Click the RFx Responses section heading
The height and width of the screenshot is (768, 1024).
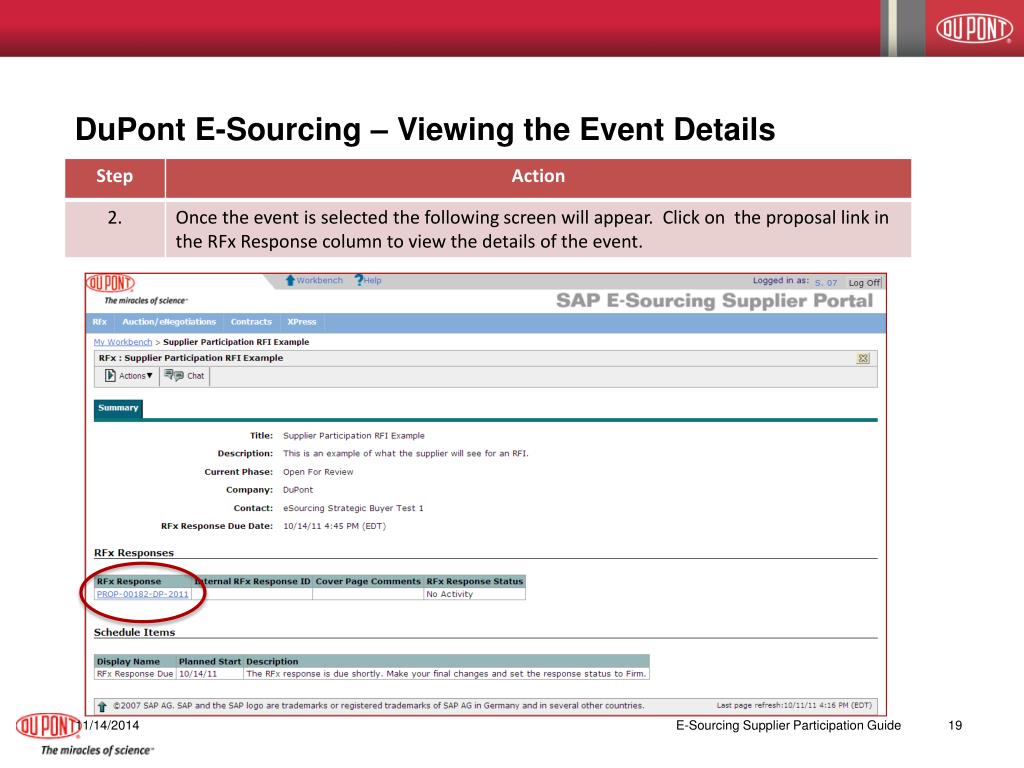(134, 553)
